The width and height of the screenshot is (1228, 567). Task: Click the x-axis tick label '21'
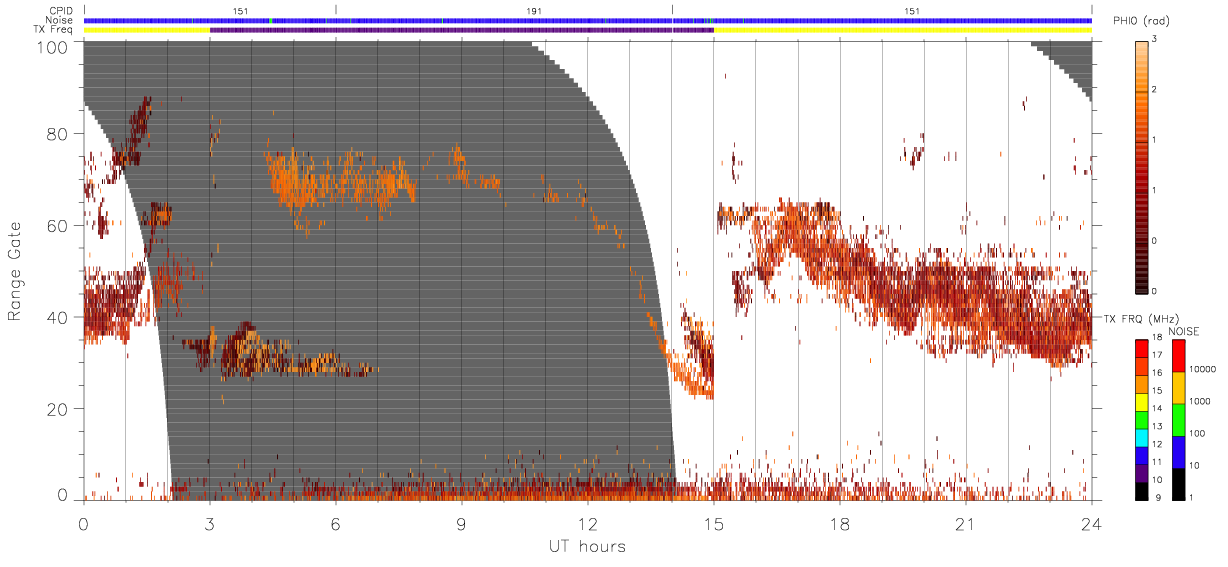[965, 523]
